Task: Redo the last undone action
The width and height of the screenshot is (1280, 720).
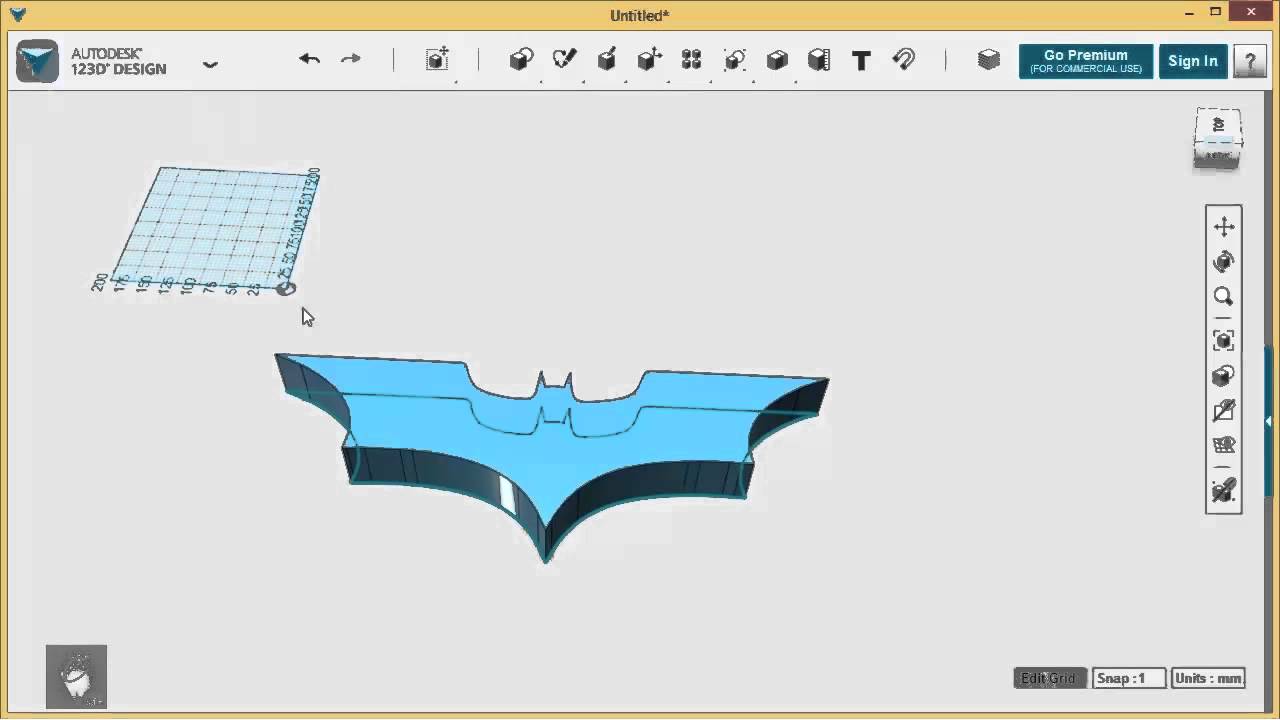Action: pos(350,60)
